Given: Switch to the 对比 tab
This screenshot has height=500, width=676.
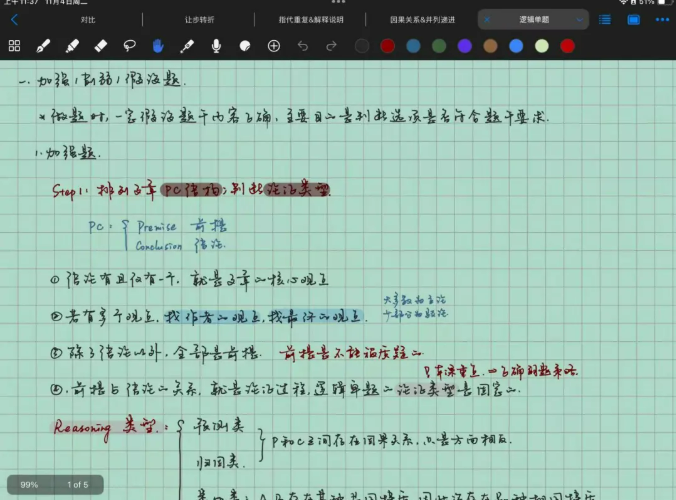Looking at the screenshot, I should coord(88,19).
